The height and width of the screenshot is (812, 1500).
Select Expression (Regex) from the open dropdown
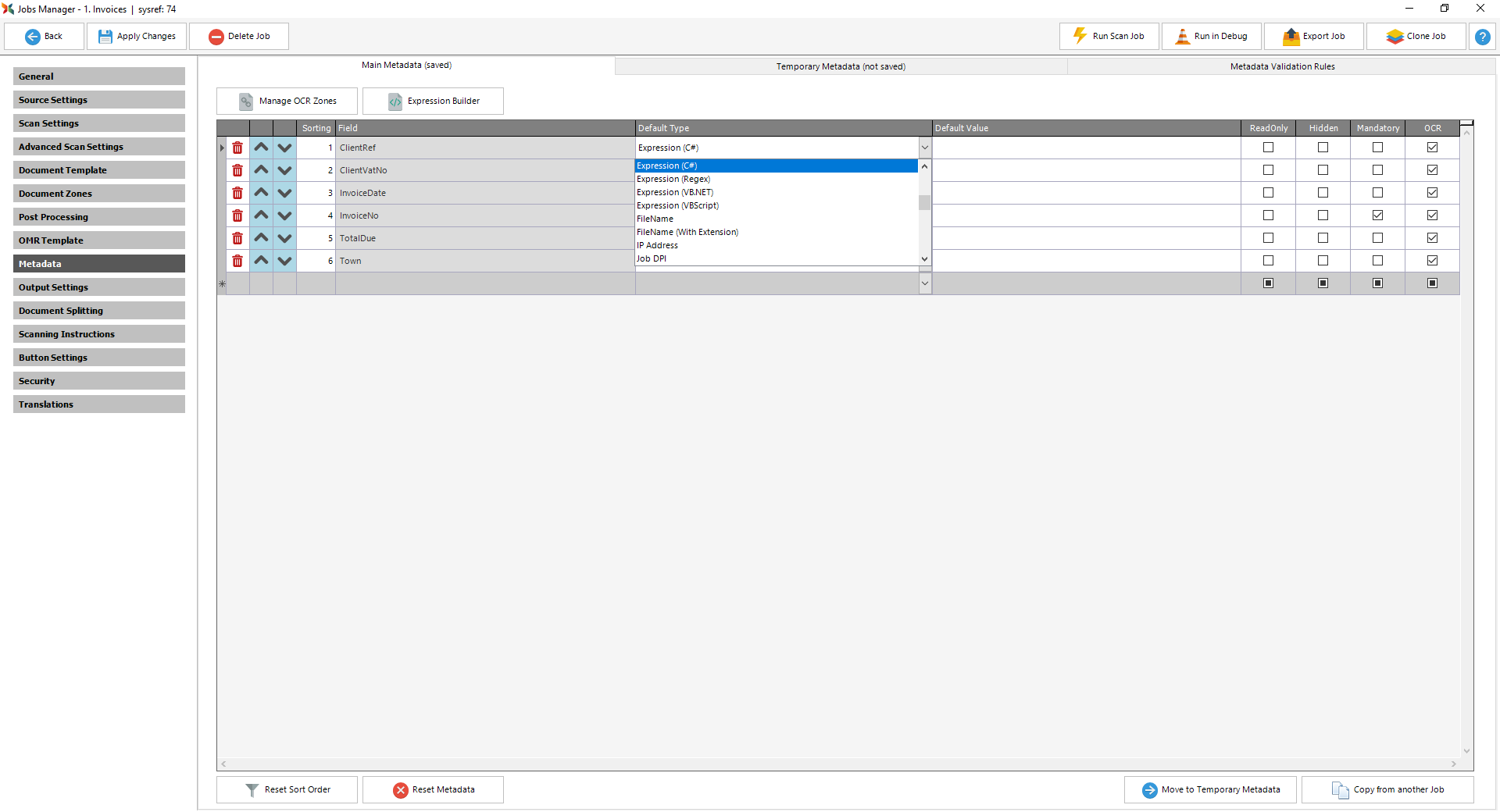coord(673,179)
